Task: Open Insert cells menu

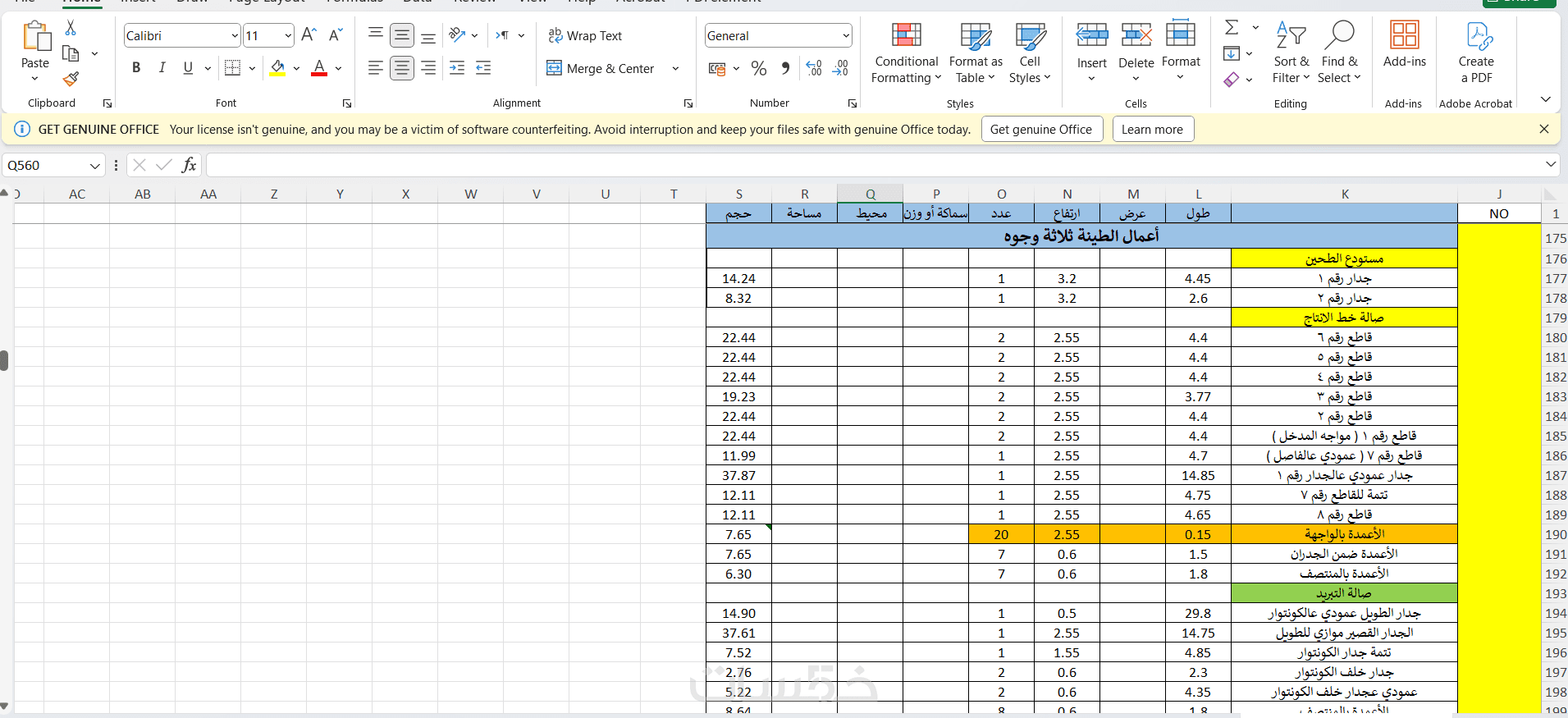Action: coord(1091,53)
